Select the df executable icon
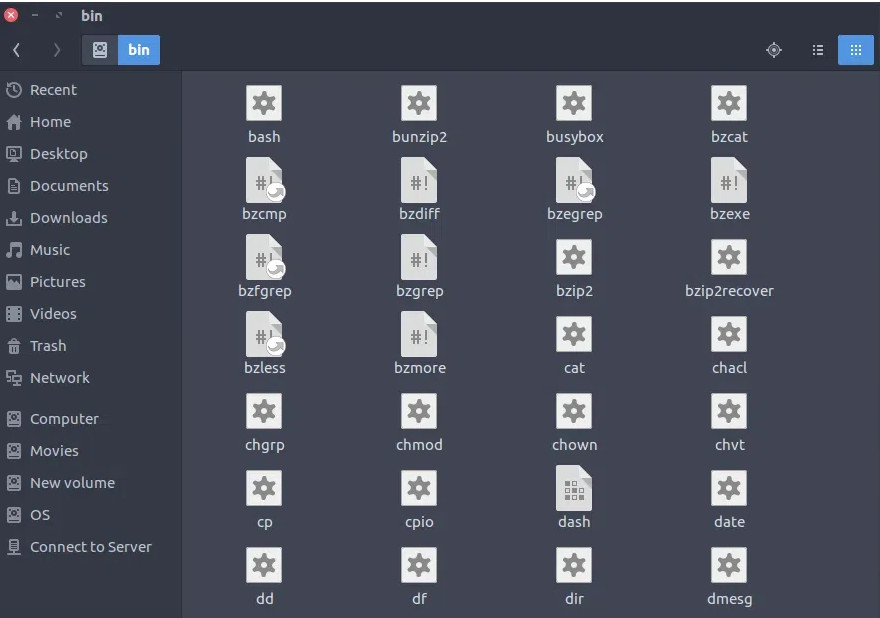The image size is (880, 618). click(x=419, y=565)
